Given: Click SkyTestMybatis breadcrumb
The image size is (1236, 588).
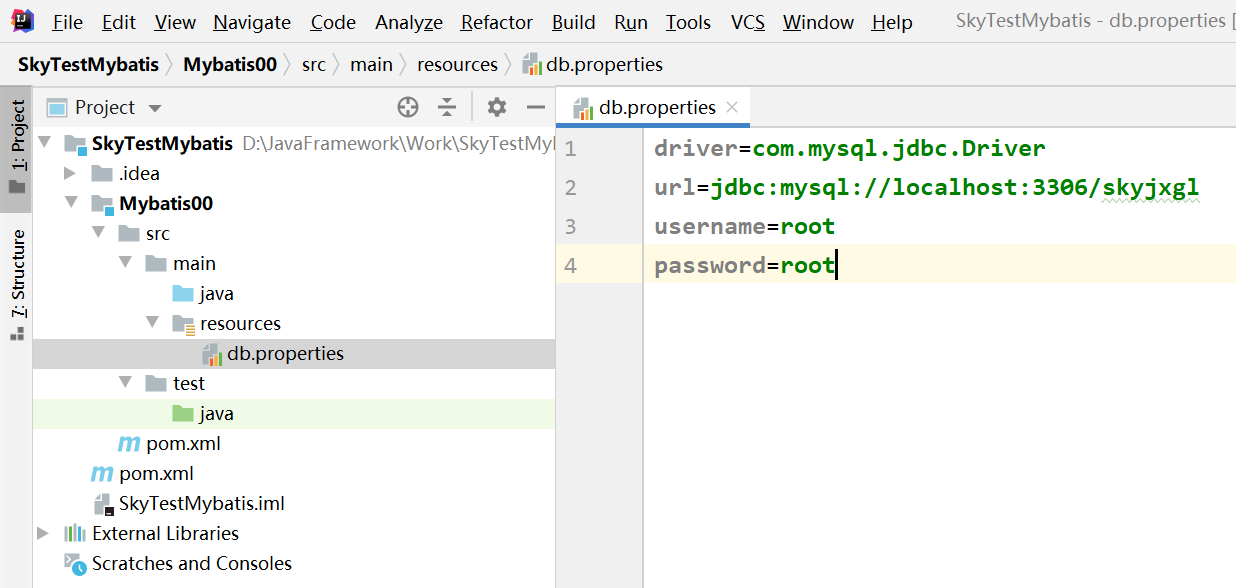Looking at the screenshot, I should 88,64.
